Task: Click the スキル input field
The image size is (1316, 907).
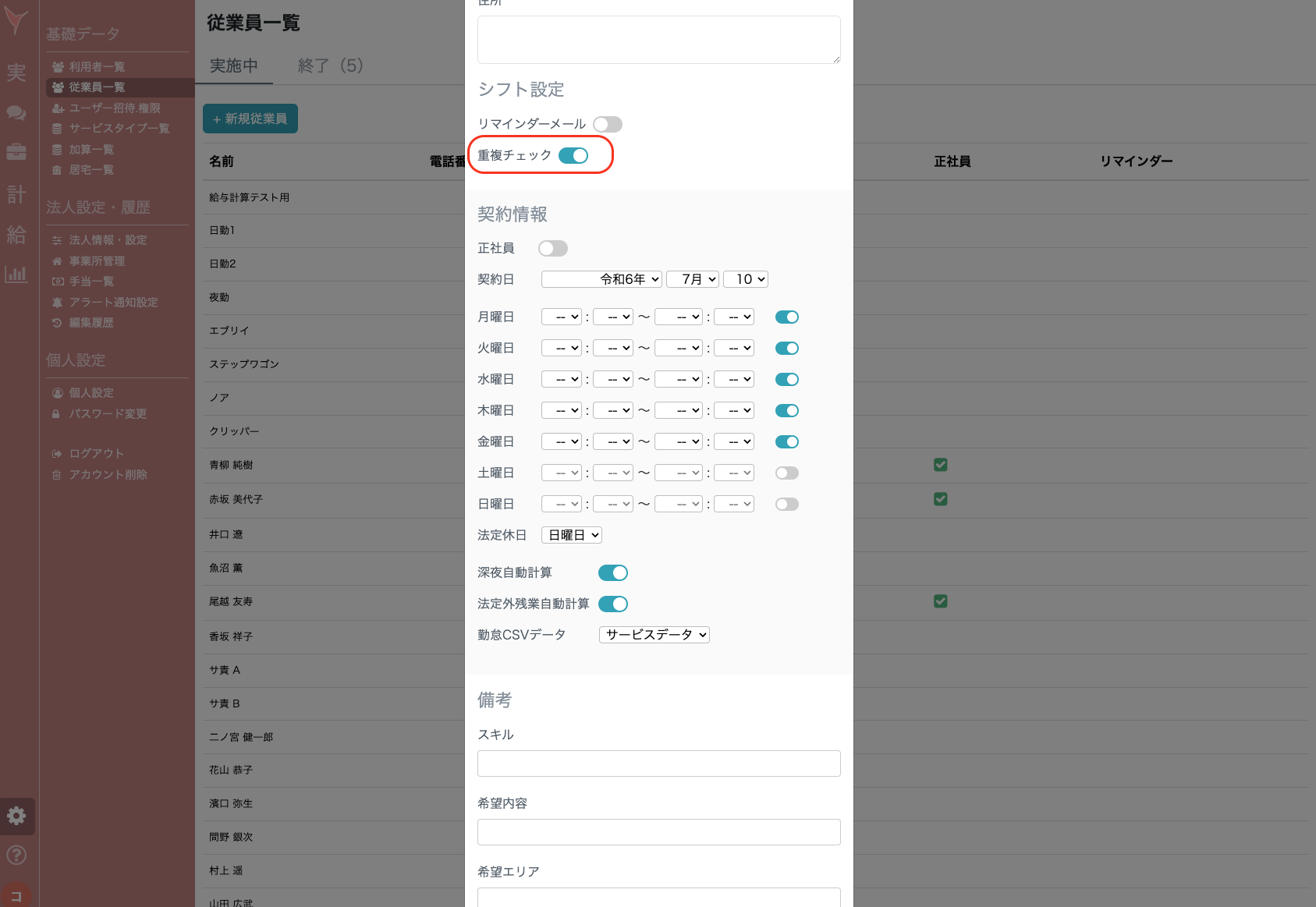Action: 658,764
